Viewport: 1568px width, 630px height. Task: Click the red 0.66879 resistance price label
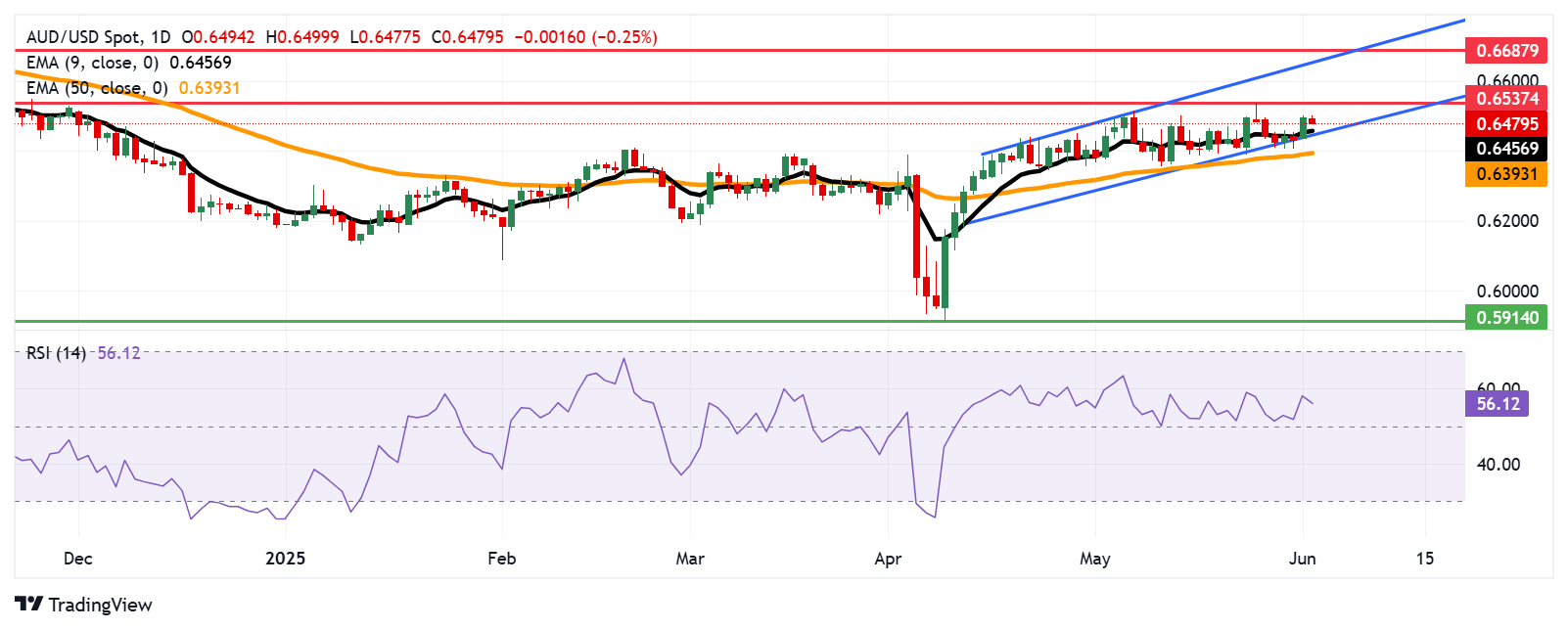(1506, 50)
